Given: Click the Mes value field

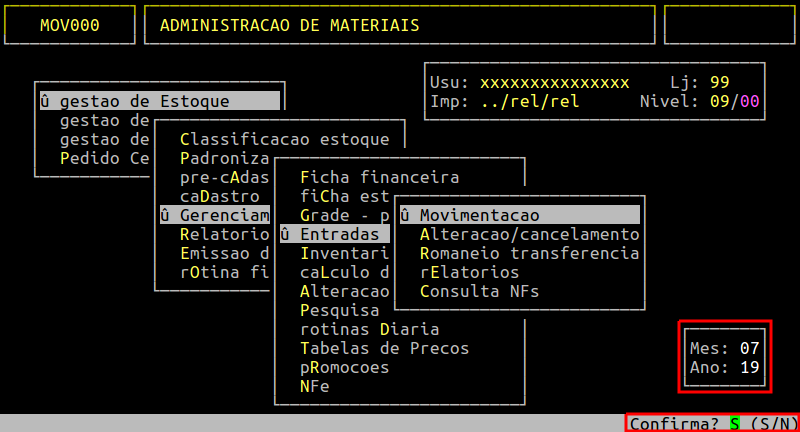Looking at the screenshot, I should (750, 348).
